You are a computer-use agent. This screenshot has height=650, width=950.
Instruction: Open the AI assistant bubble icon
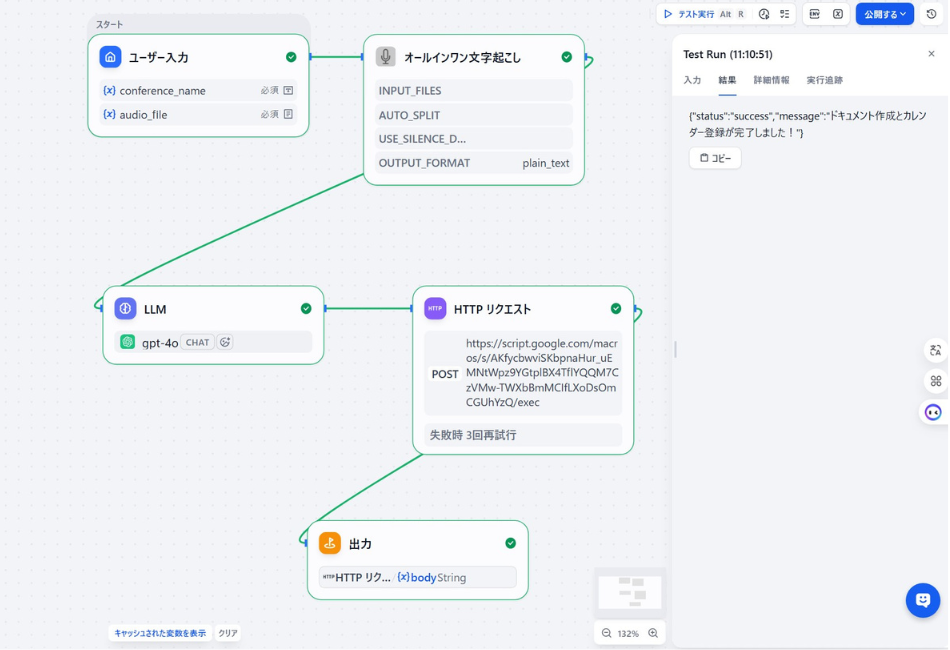921,600
